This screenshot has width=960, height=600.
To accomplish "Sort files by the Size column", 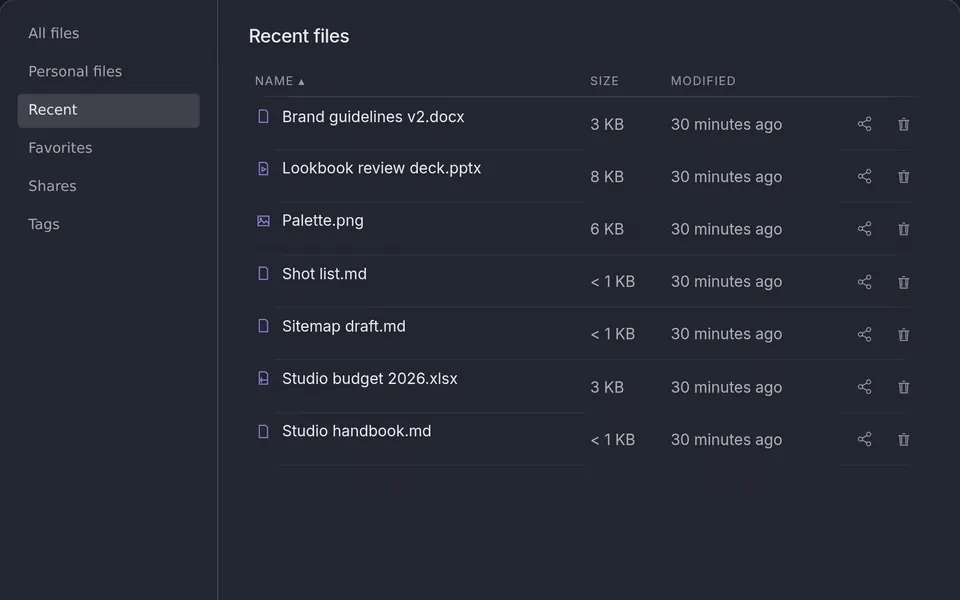I will (604, 81).
